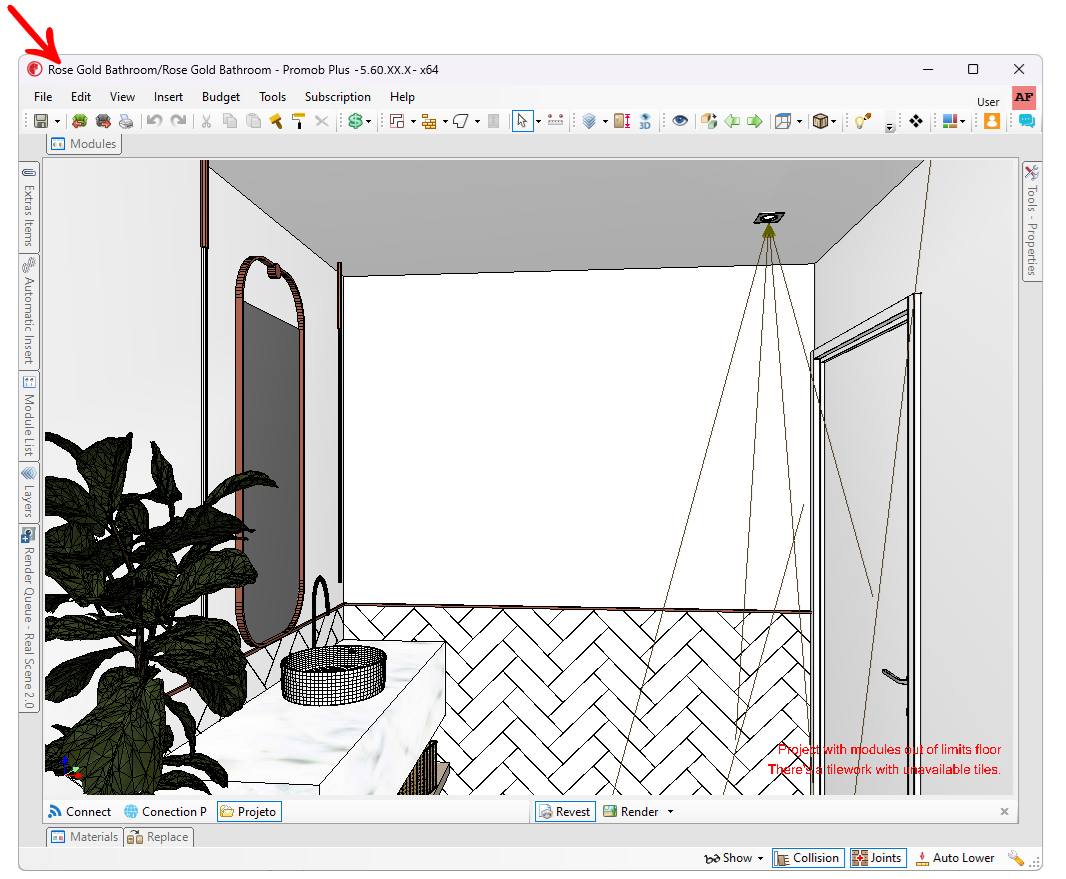Switch to the Modules tab
This screenshot has width=1066, height=879.
tap(84, 144)
